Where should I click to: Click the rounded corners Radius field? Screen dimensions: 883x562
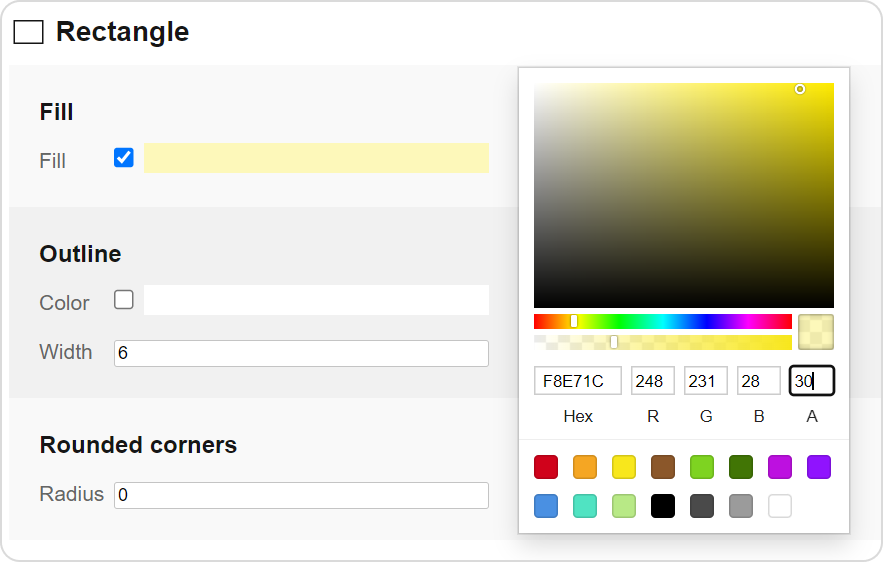pyautogui.click(x=301, y=495)
